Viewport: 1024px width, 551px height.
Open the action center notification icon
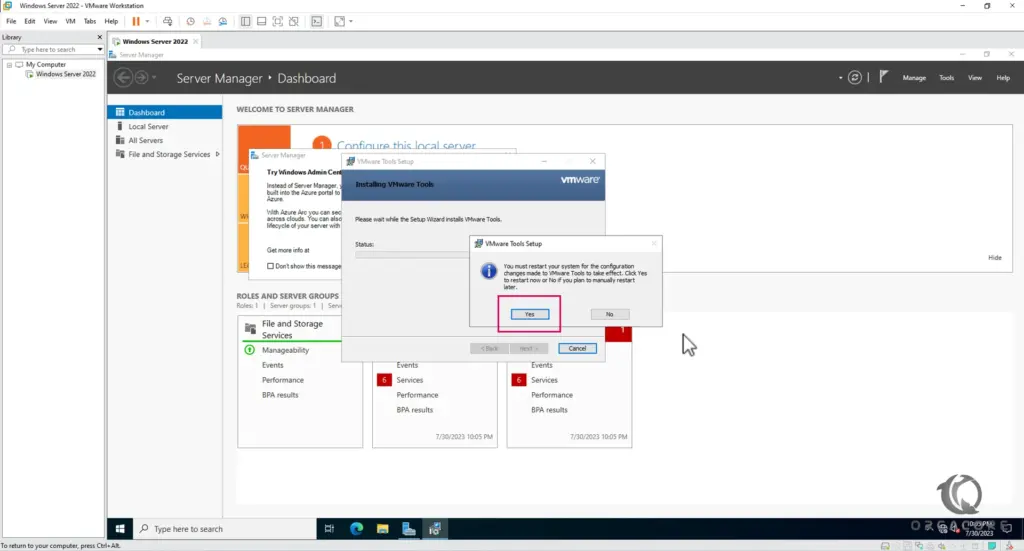[x=1007, y=527]
